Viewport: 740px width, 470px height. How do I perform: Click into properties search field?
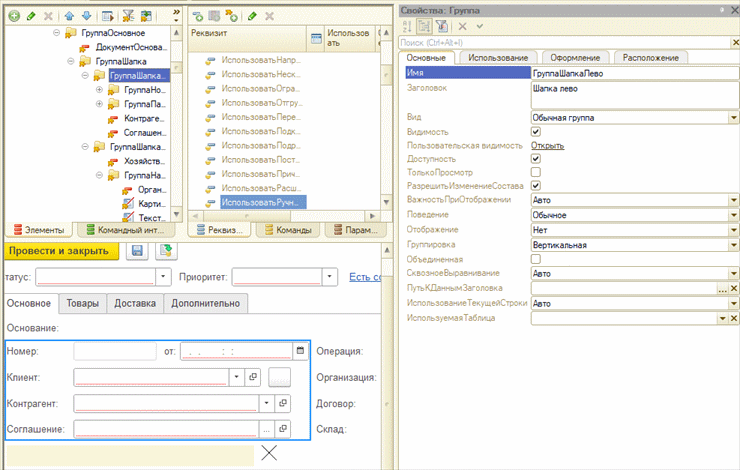pos(565,42)
